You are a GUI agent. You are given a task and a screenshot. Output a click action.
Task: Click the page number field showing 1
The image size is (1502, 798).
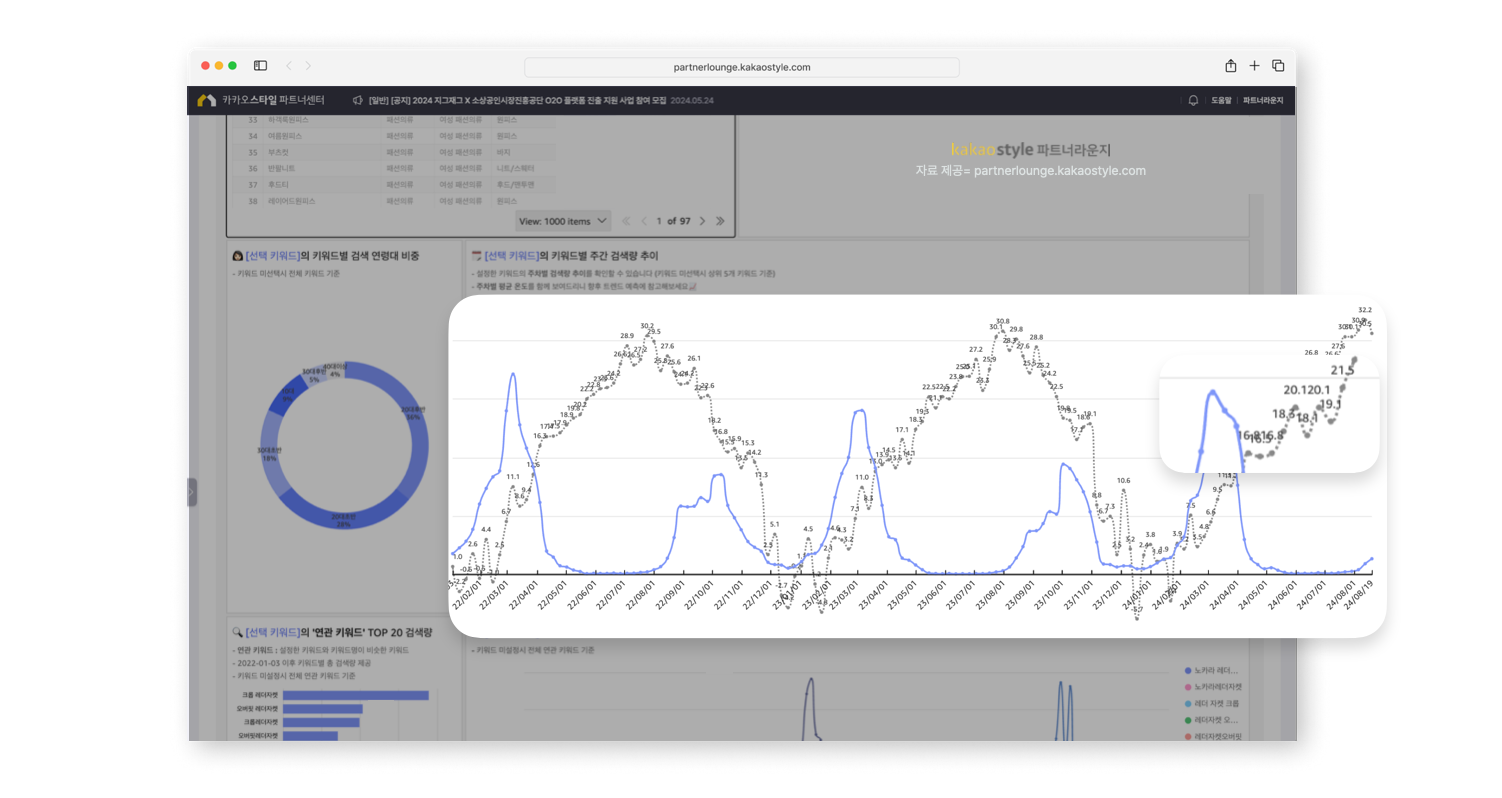point(659,221)
